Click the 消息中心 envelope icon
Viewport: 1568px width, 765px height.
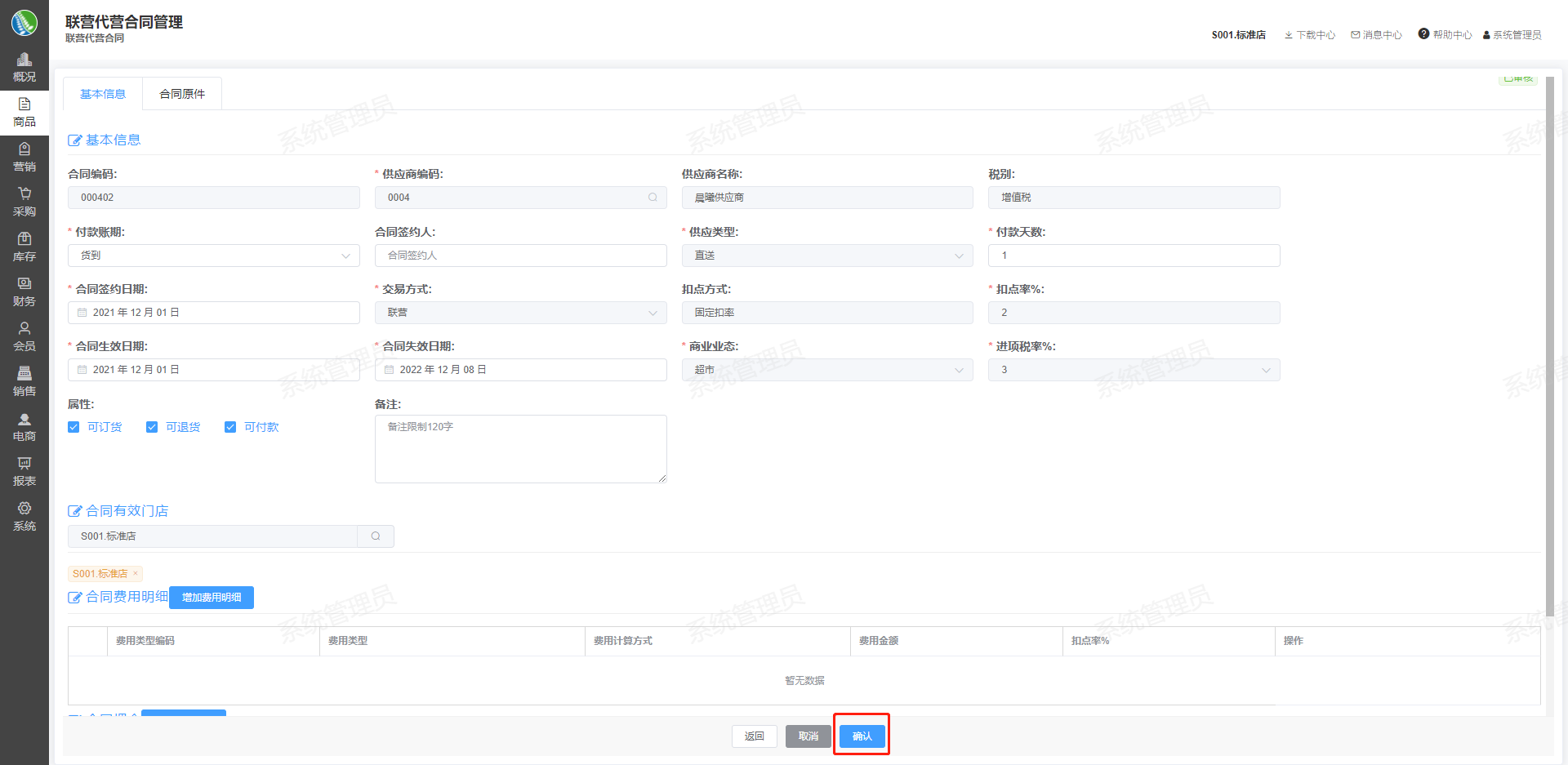1356,35
